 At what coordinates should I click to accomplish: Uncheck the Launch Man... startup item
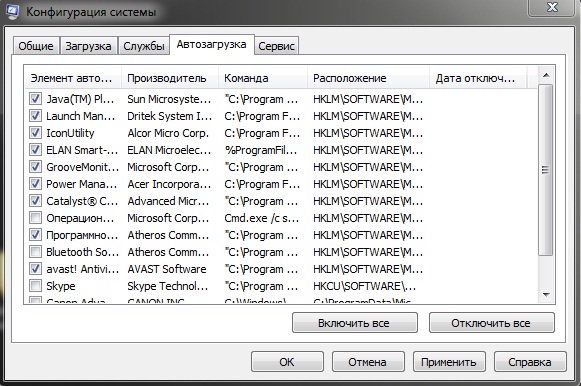pos(35,116)
